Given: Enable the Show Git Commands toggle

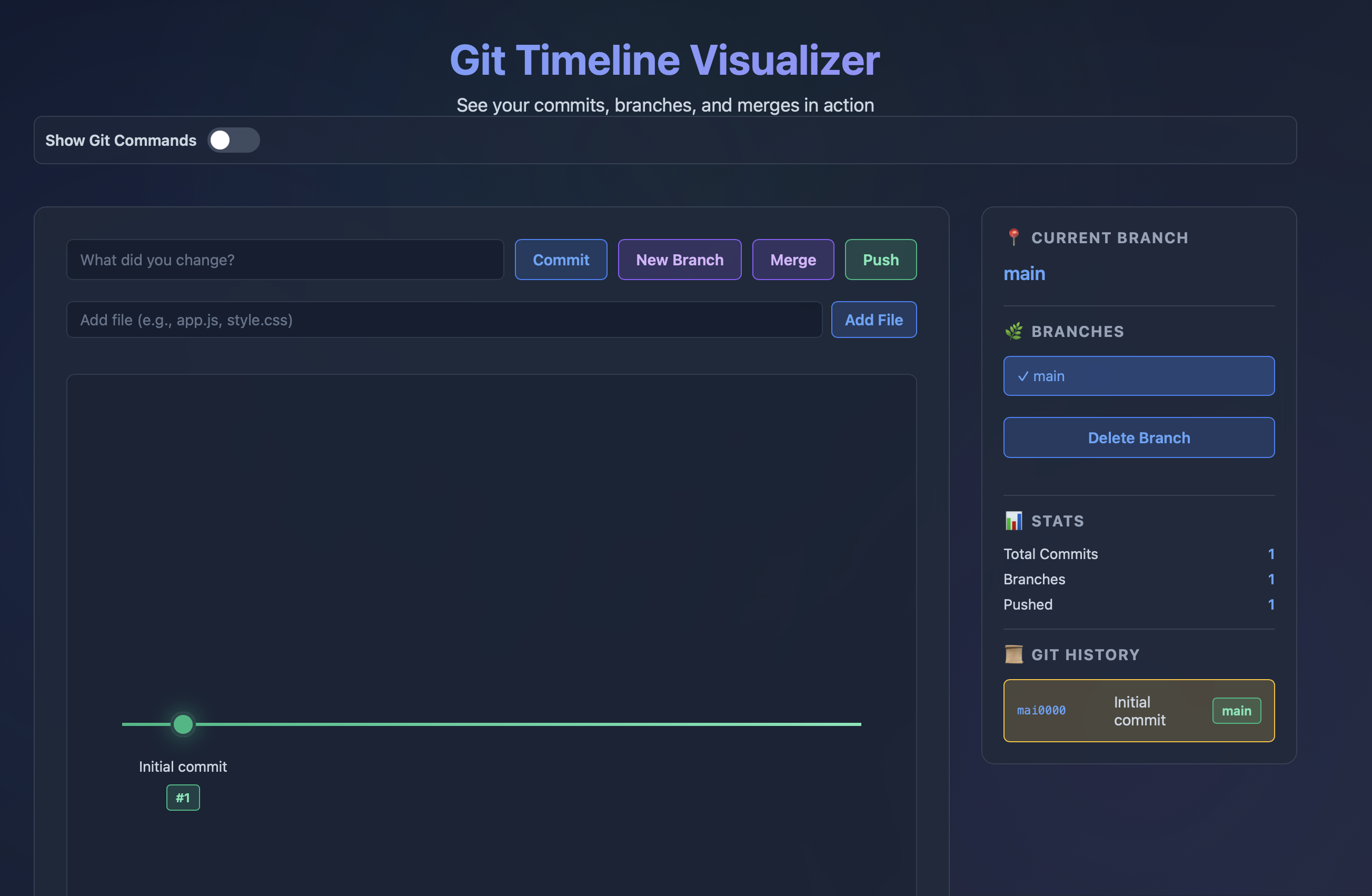Looking at the screenshot, I should pos(233,140).
